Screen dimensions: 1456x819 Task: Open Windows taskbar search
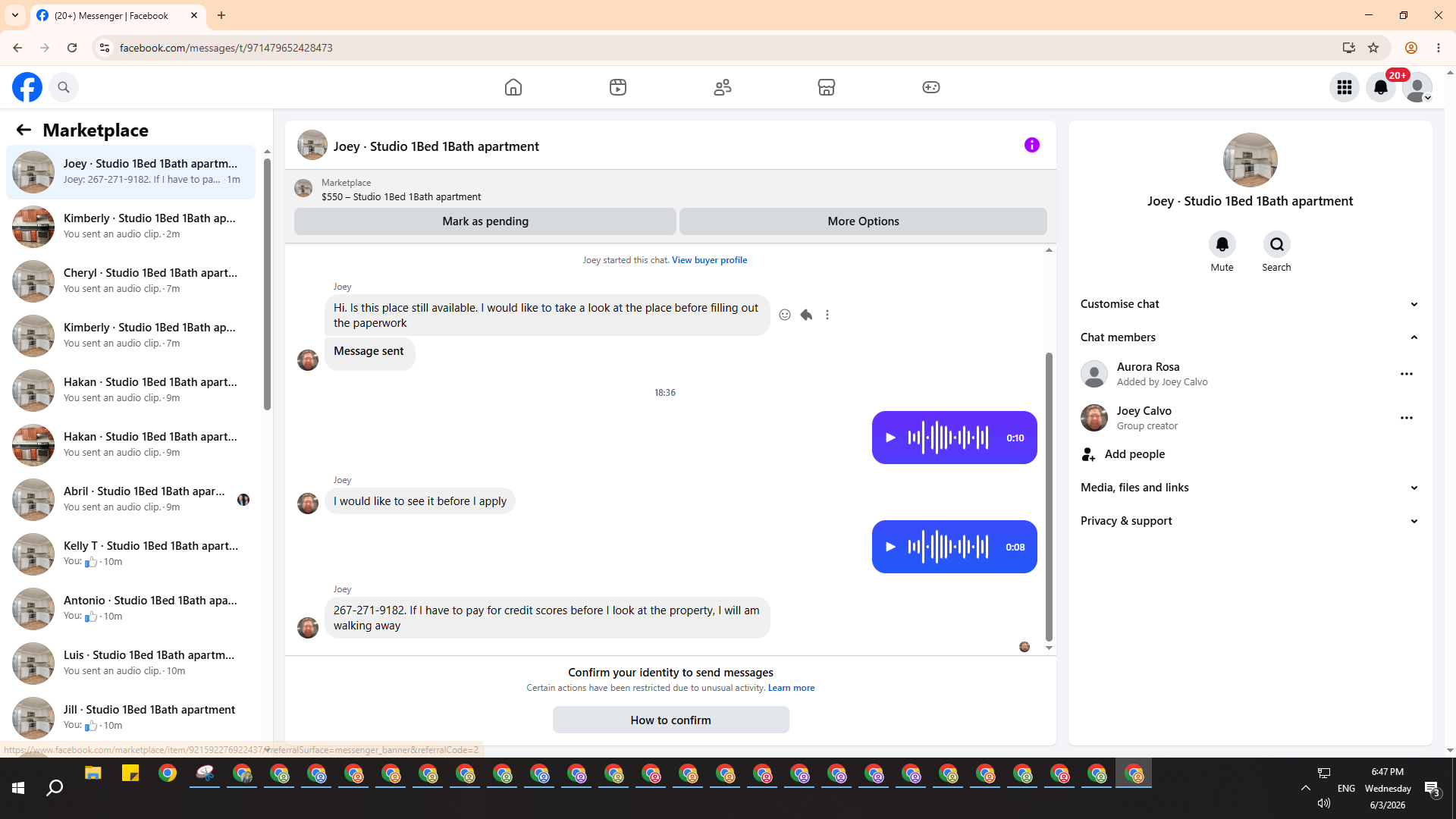coord(55,788)
